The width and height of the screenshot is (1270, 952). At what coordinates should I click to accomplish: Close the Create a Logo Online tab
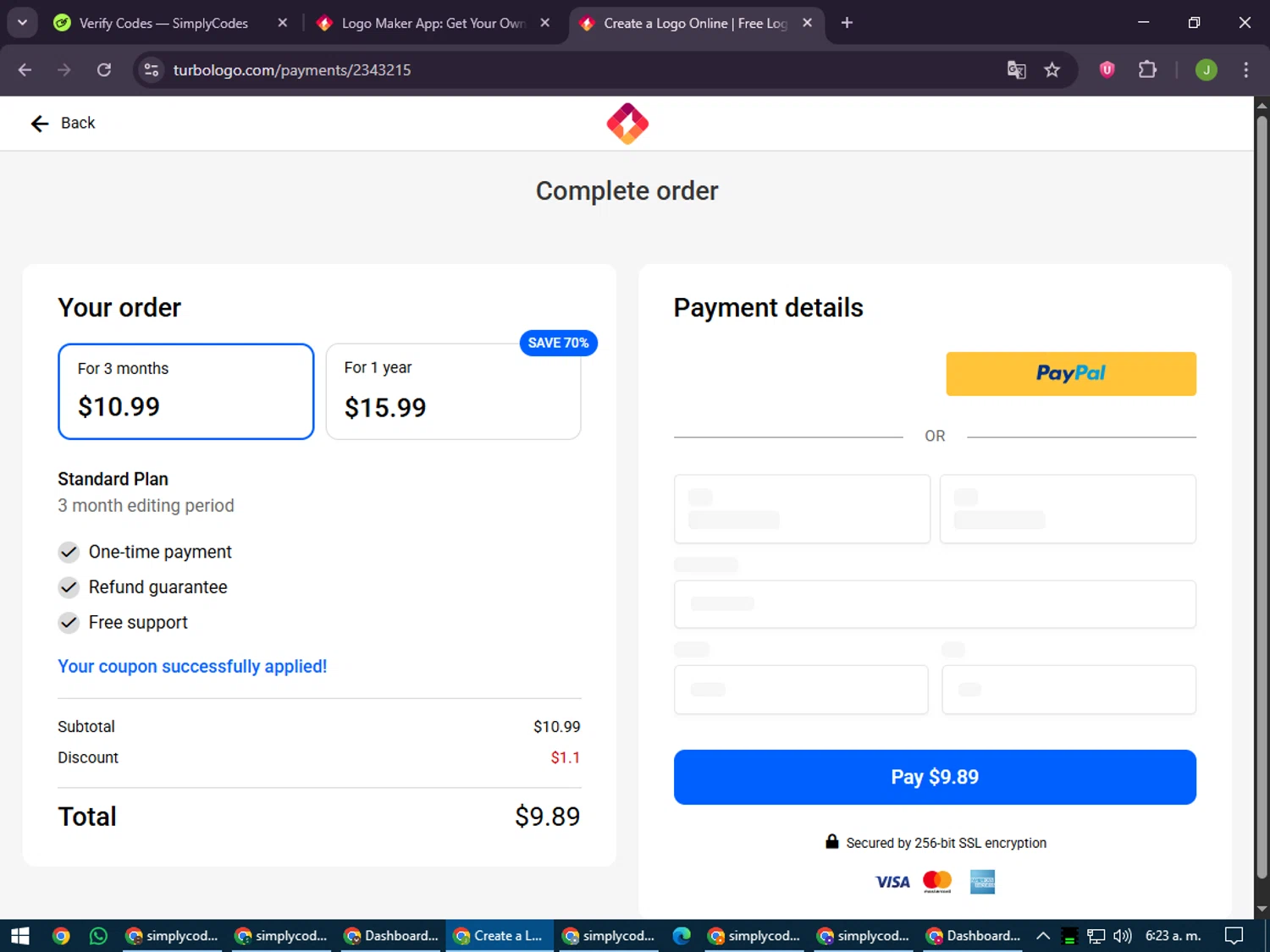[x=807, y=23]
